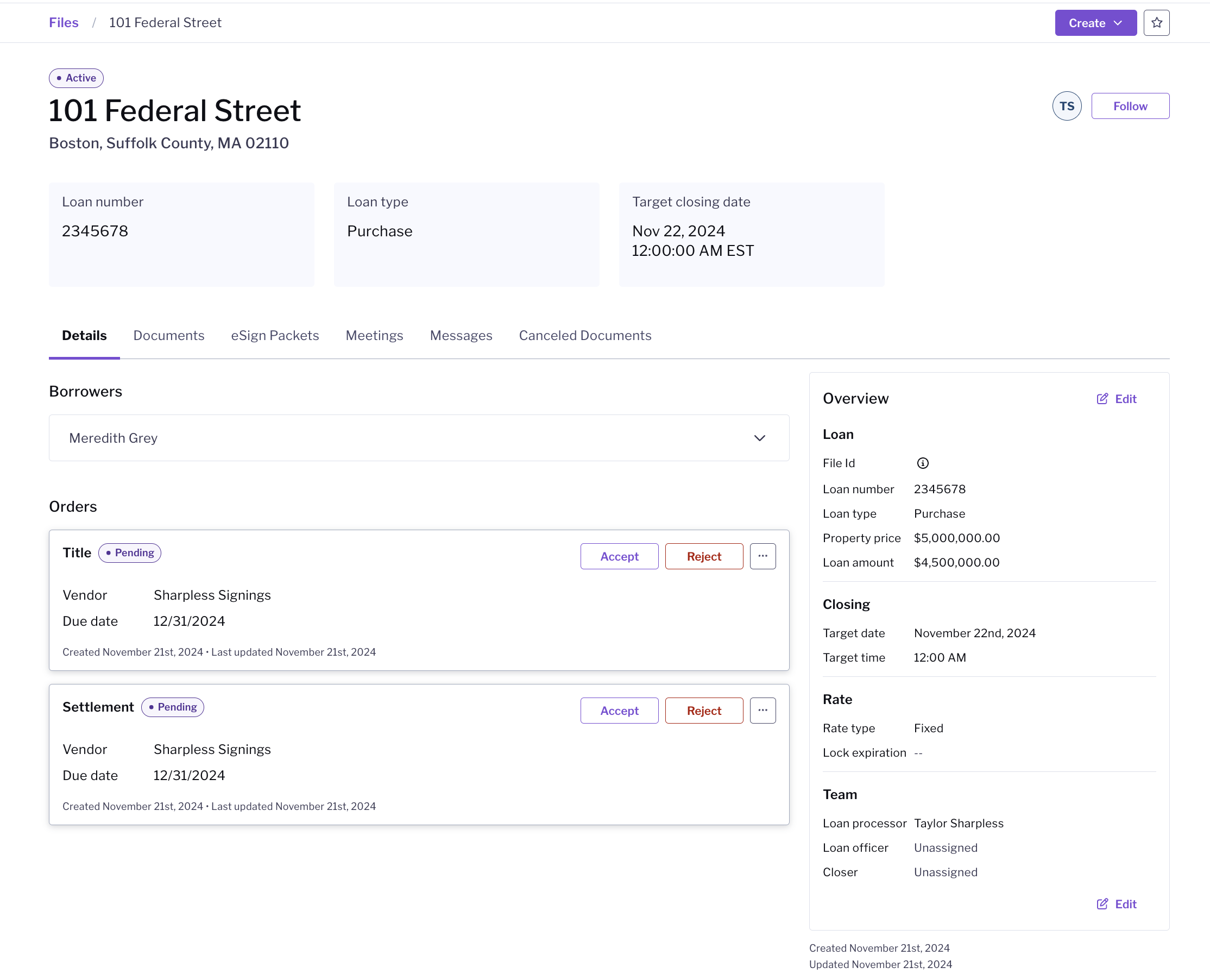Image resolution: width=1210 pixels, height=980 pixels.
Task: Open the eSign Packets tab
Action: (275, 336)
